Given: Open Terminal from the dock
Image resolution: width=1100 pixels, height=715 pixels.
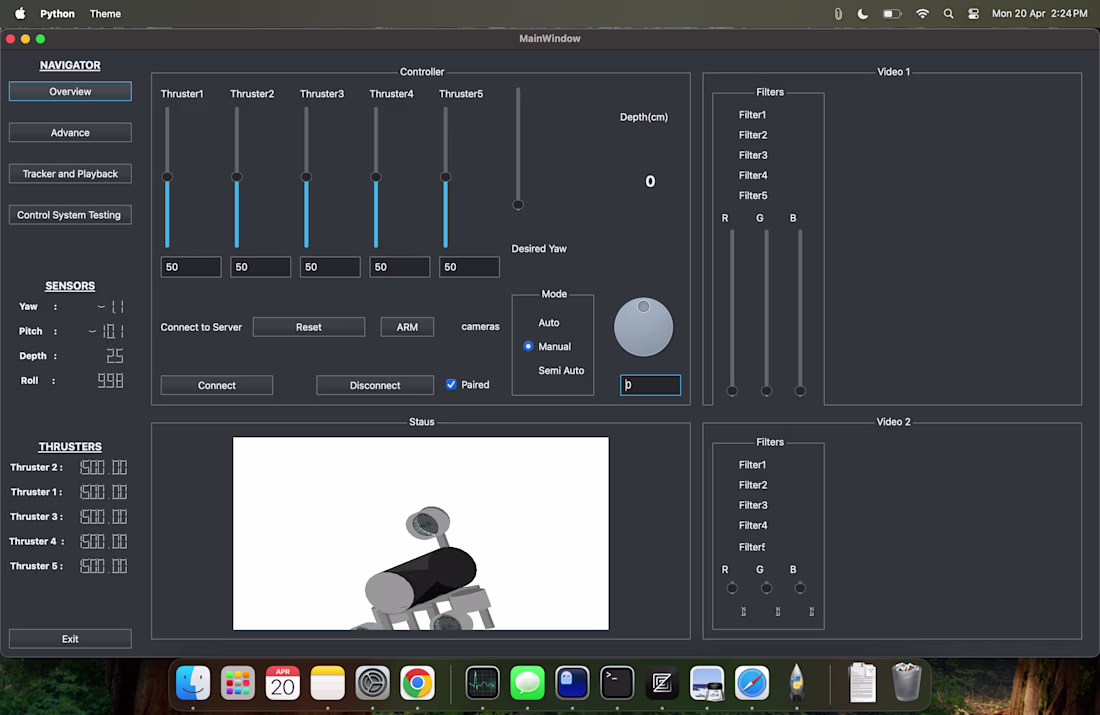Looking at the screenshot, I should (x=617, y=683).
